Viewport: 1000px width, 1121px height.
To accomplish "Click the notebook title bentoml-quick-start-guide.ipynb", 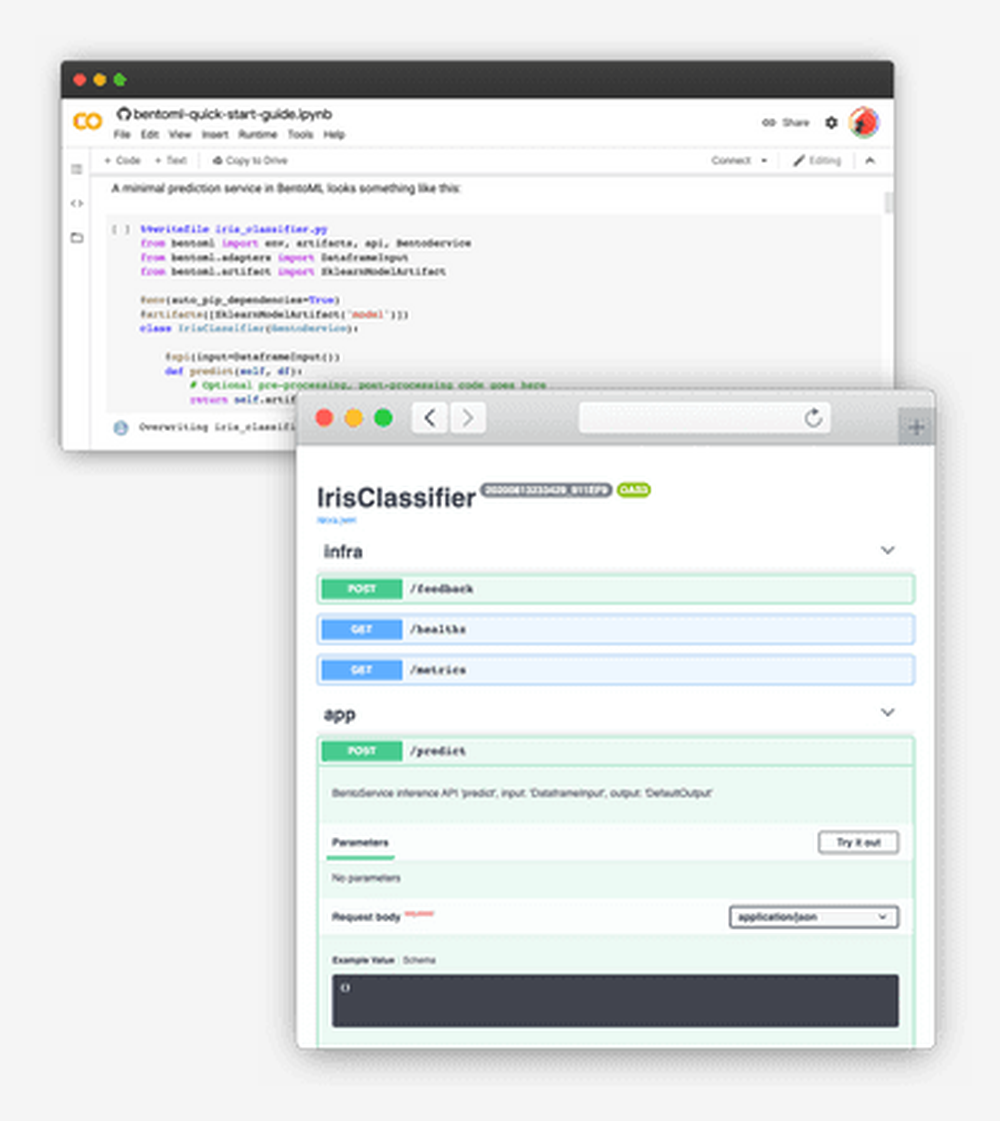I will pyautogui.click(x=232, y=114).
